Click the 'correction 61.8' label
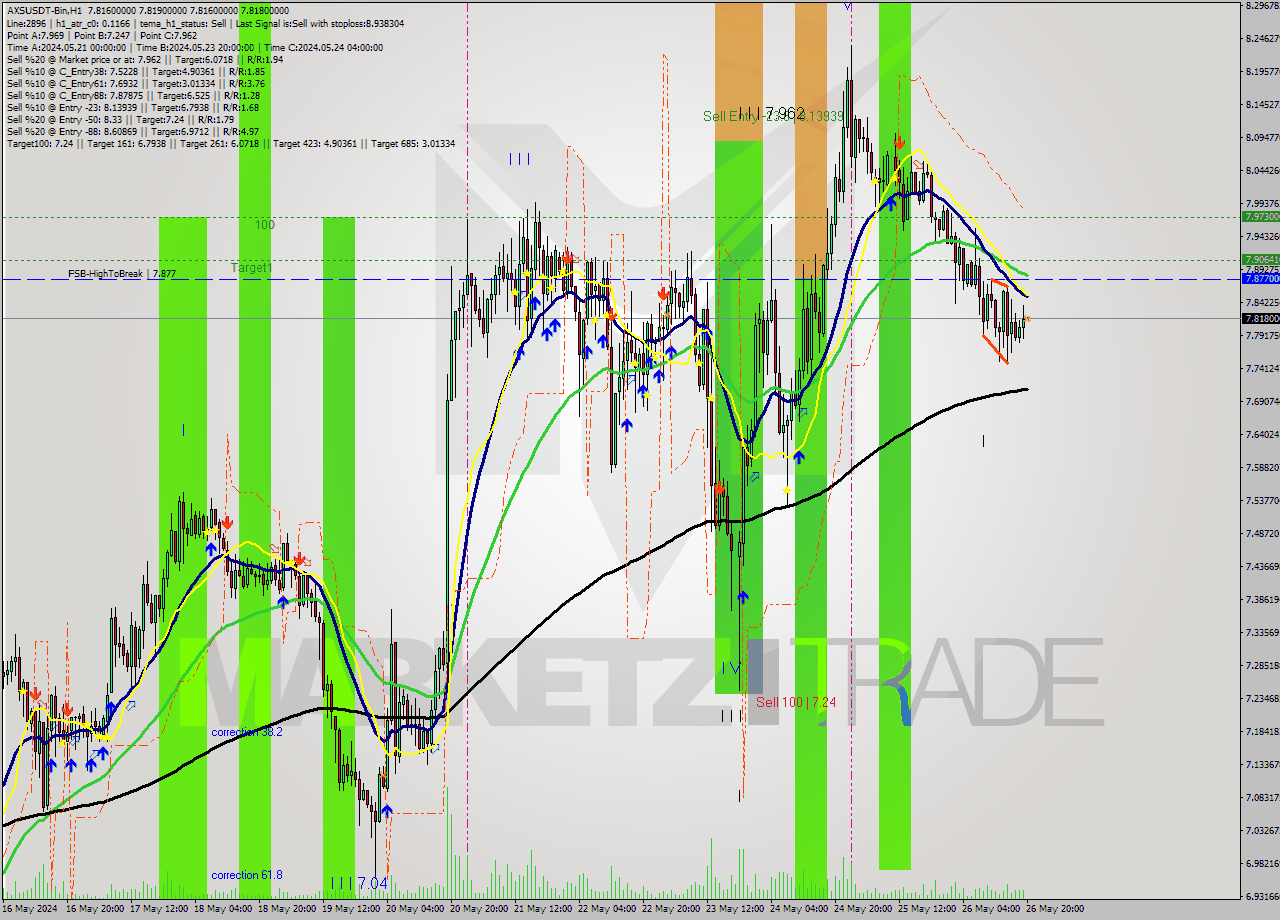Viewport: 1280px width, 920px height. (x=247, y=875)
